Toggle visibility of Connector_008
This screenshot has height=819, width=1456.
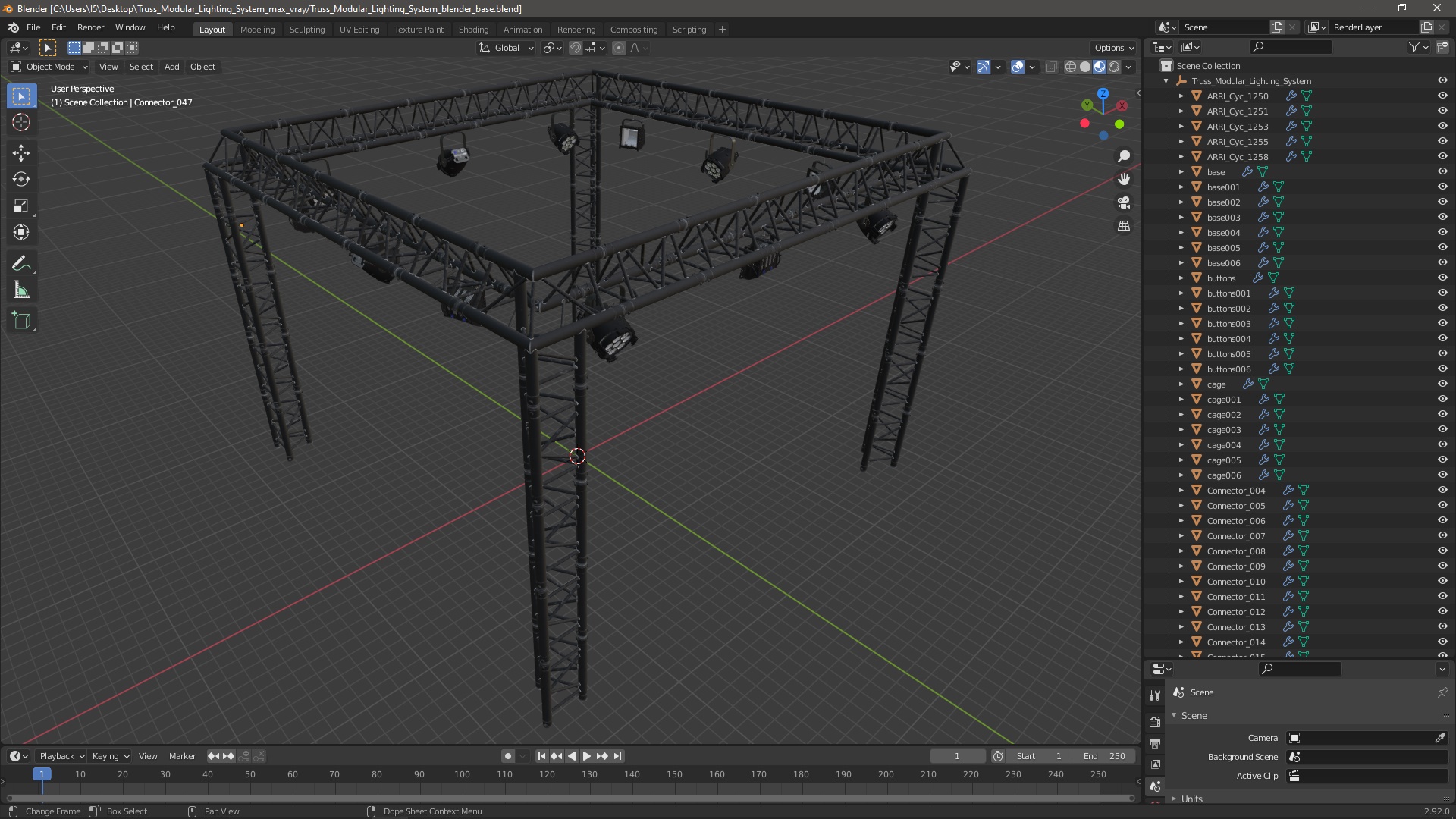tap(1442, 551)
